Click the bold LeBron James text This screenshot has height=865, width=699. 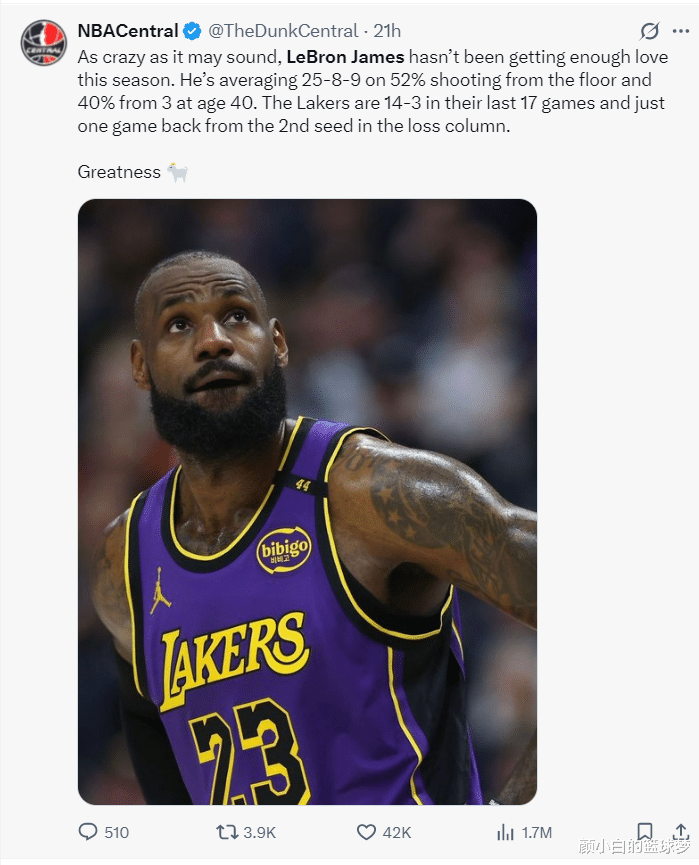[345, 57]
